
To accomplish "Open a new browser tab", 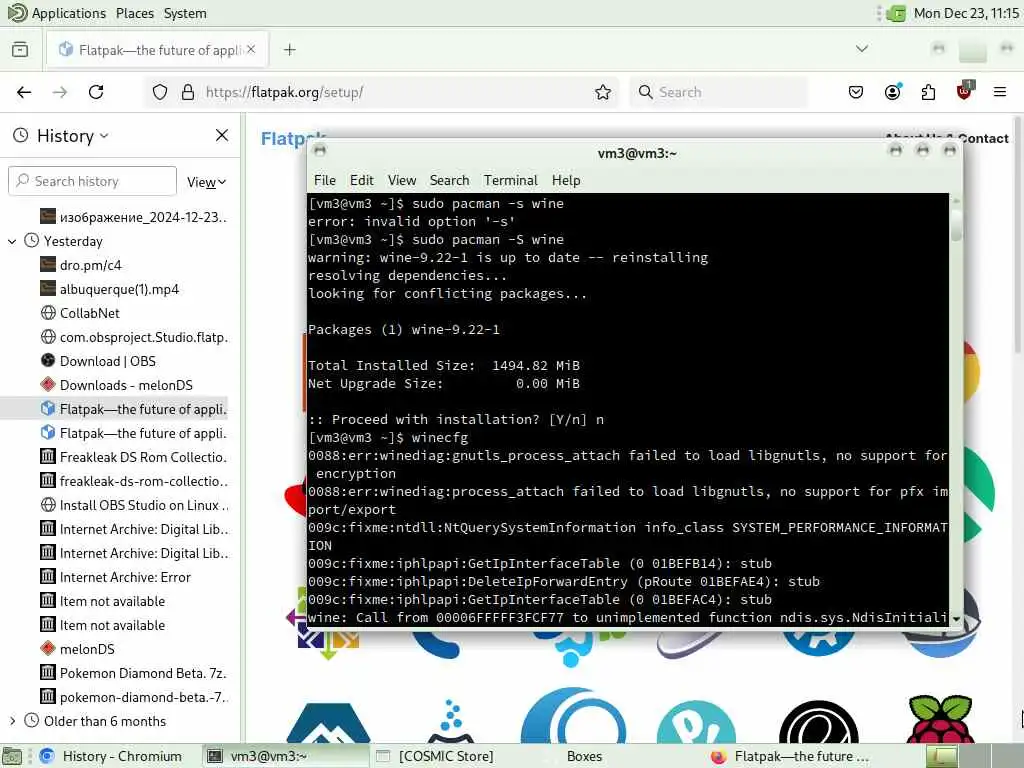I will 290,50.
